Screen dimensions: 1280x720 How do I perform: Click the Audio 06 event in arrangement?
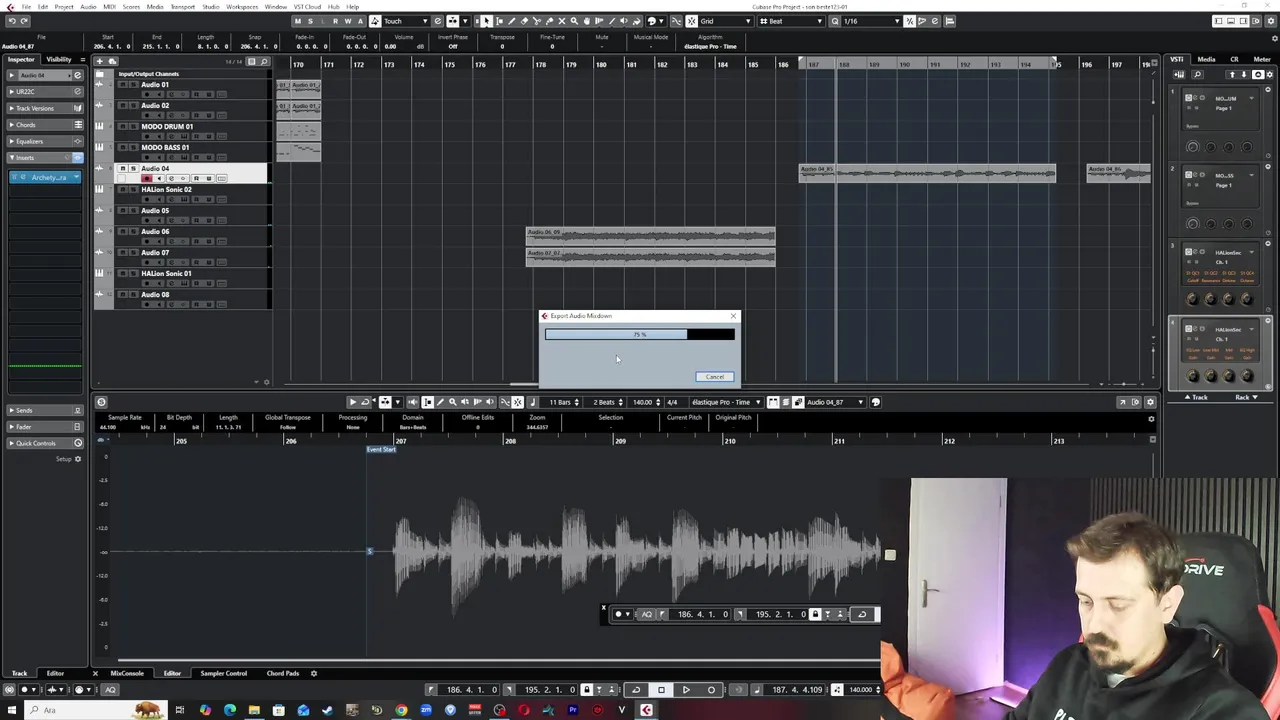[650, 236]
